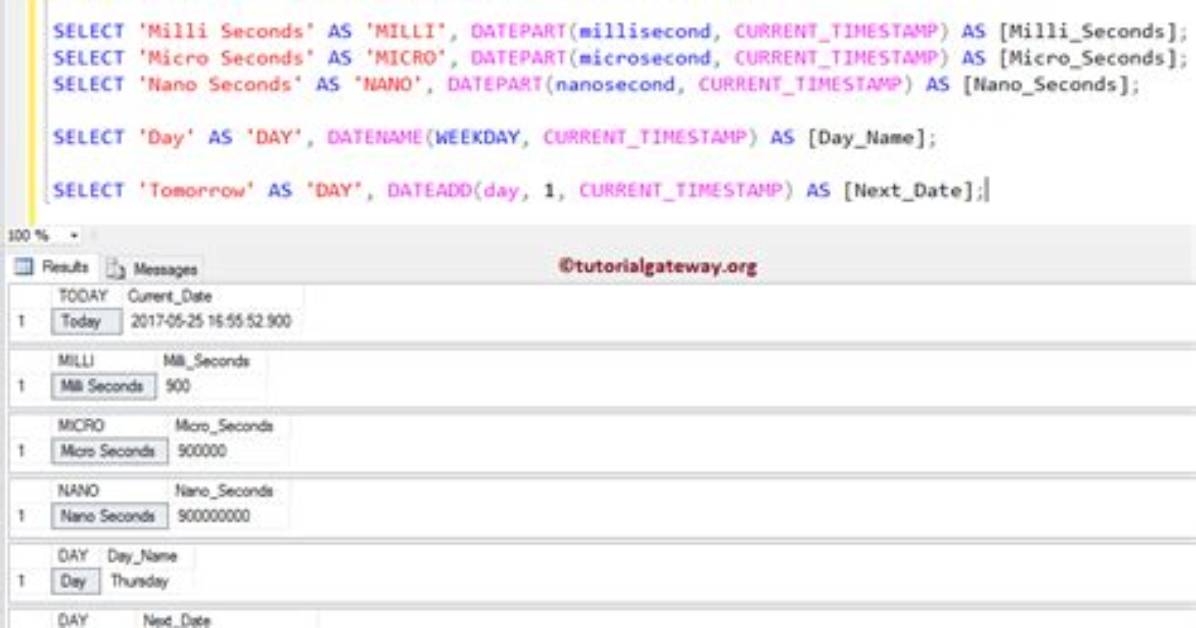This screenshot has height=628, width=1196.
Task: Click the [Micro_Seconds] alias in the query
Action: point(1088,58)
